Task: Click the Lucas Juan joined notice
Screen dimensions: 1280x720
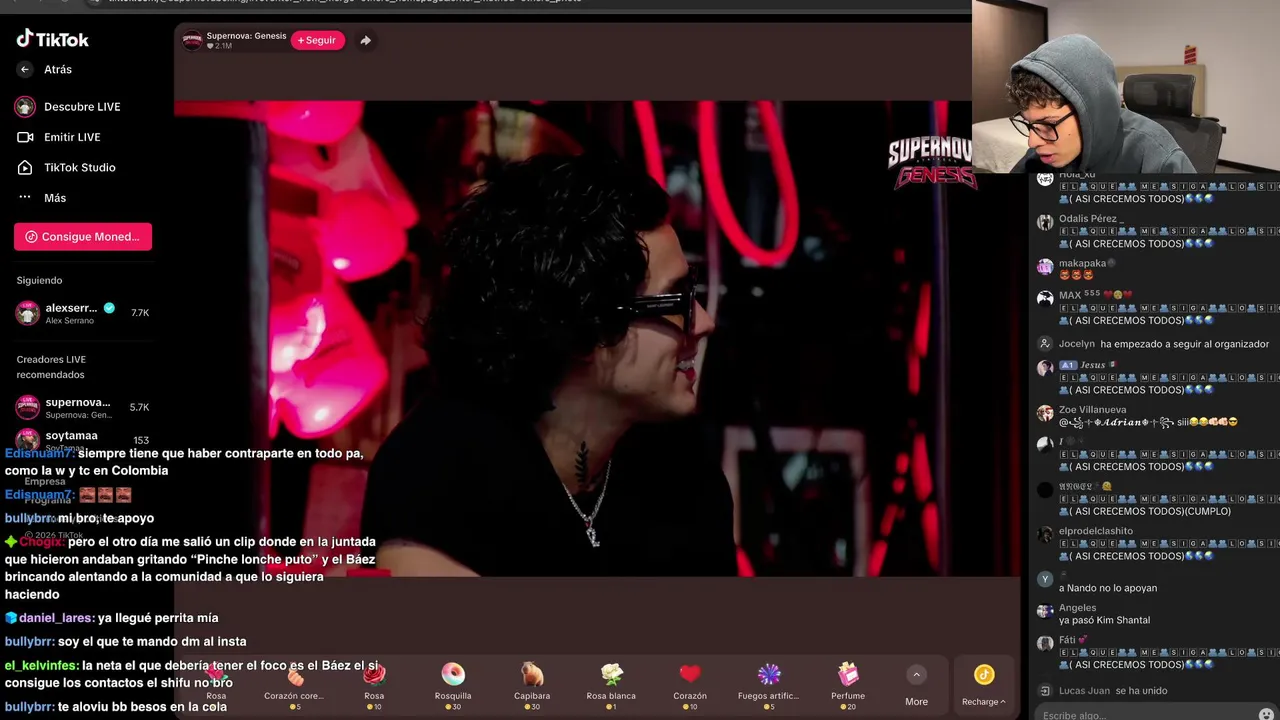Action: point(1113,691)
